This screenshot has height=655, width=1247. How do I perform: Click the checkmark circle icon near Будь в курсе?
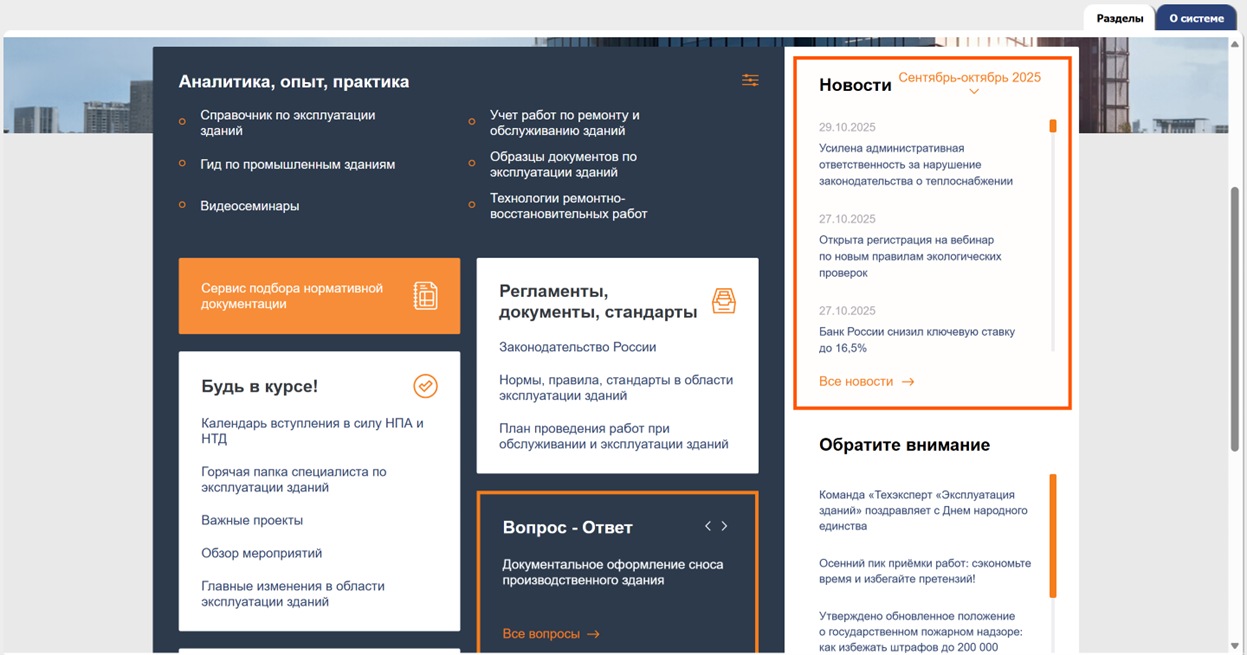[425, 386]
